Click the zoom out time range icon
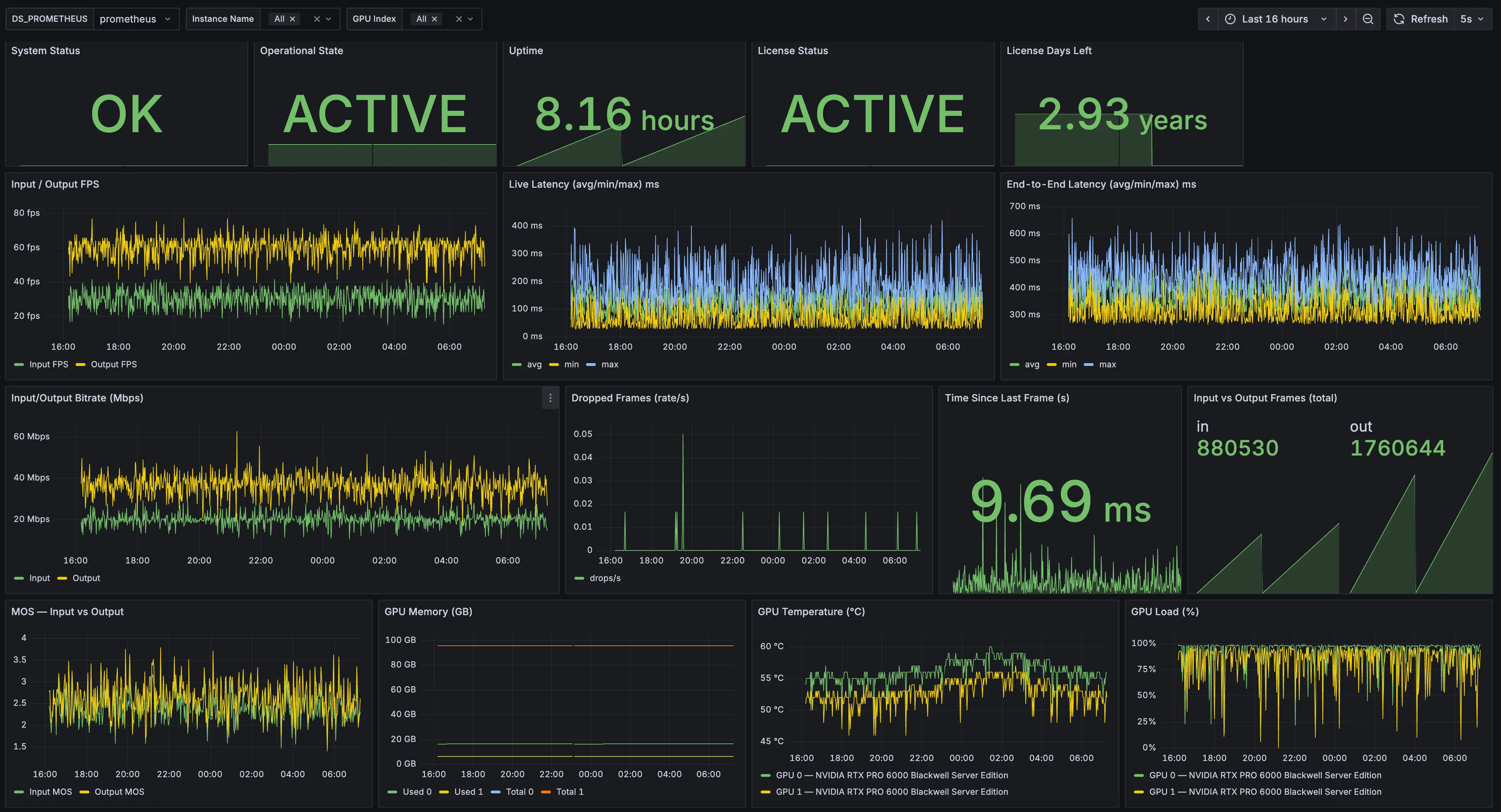Image resolution: width=1501 pixels, height=812 pixels. click(1367, 19)
